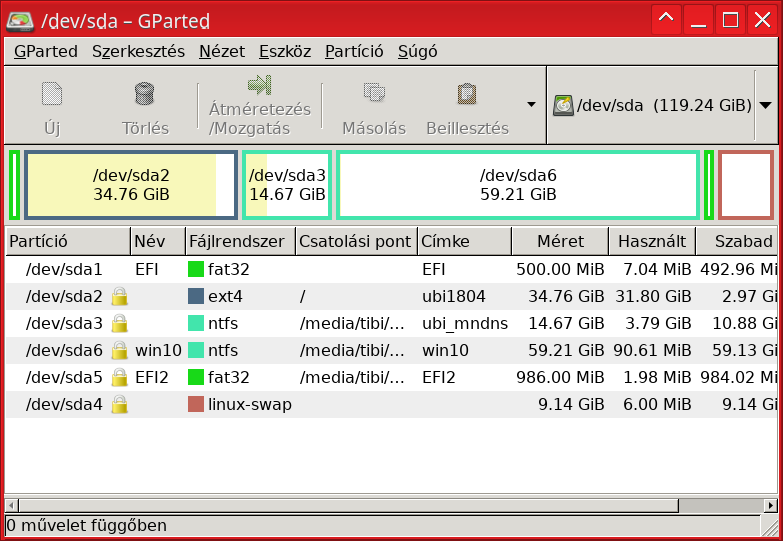Click the 31.80 GiB used cell
The image size is (783, 541).
(653, 296)
